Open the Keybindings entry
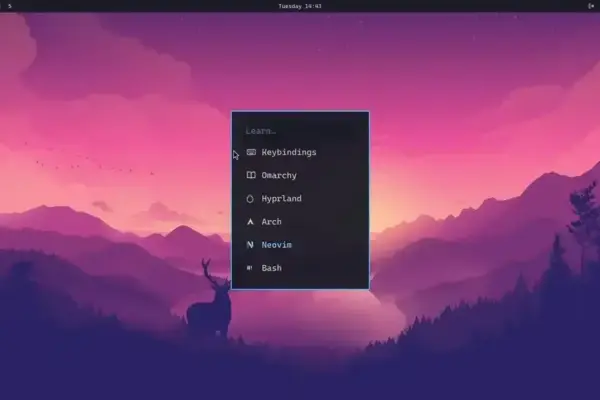Image resolution: width=600 pixels, height=400 pixels. [x=300, y=152]
